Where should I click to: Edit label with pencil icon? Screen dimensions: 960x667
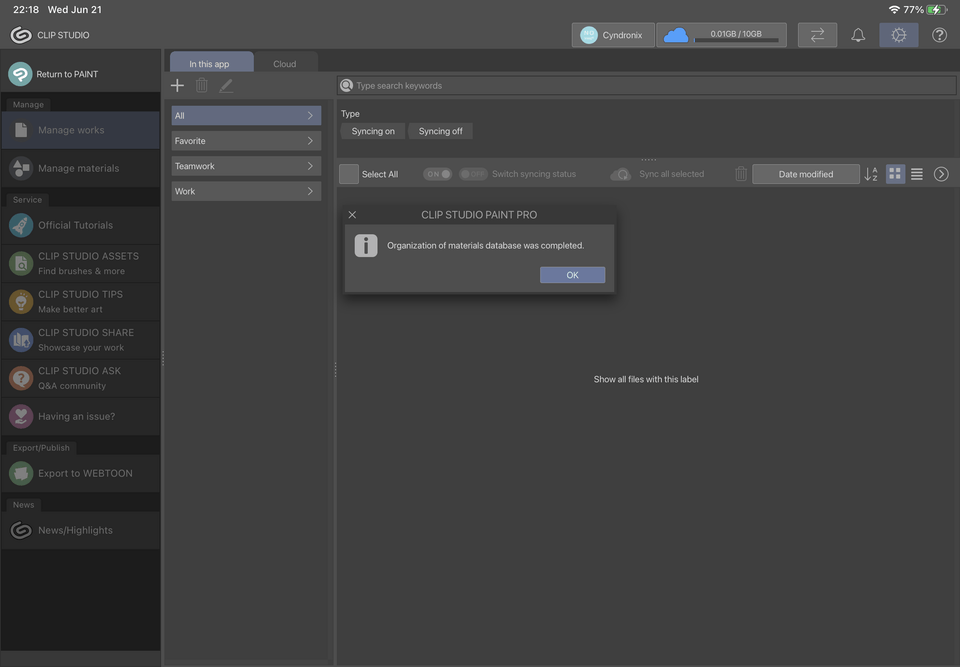click(x=226, y=85)
